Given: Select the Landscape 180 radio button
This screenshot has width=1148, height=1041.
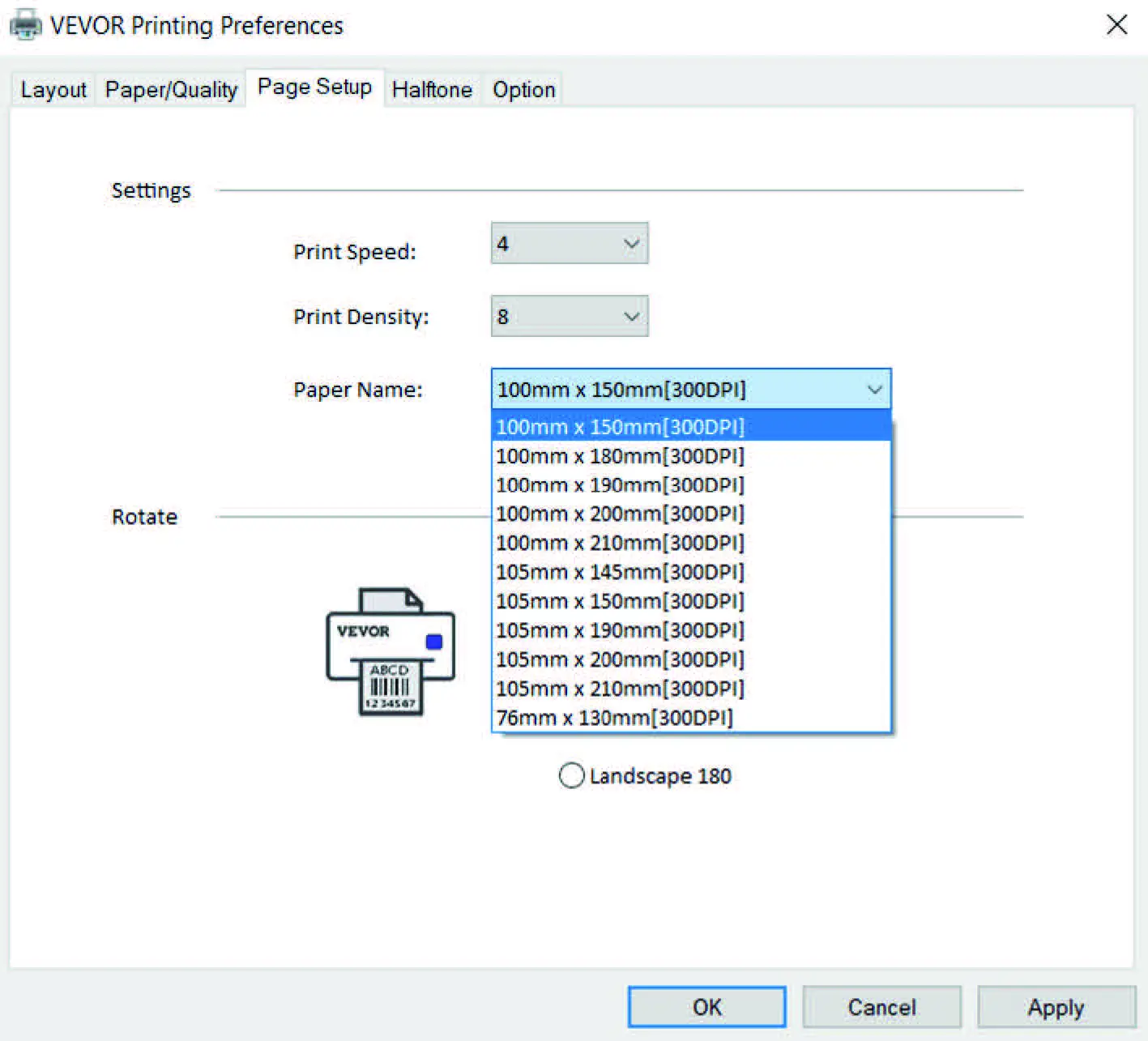Looking at the screenshot, I should (x=571, y=775).
